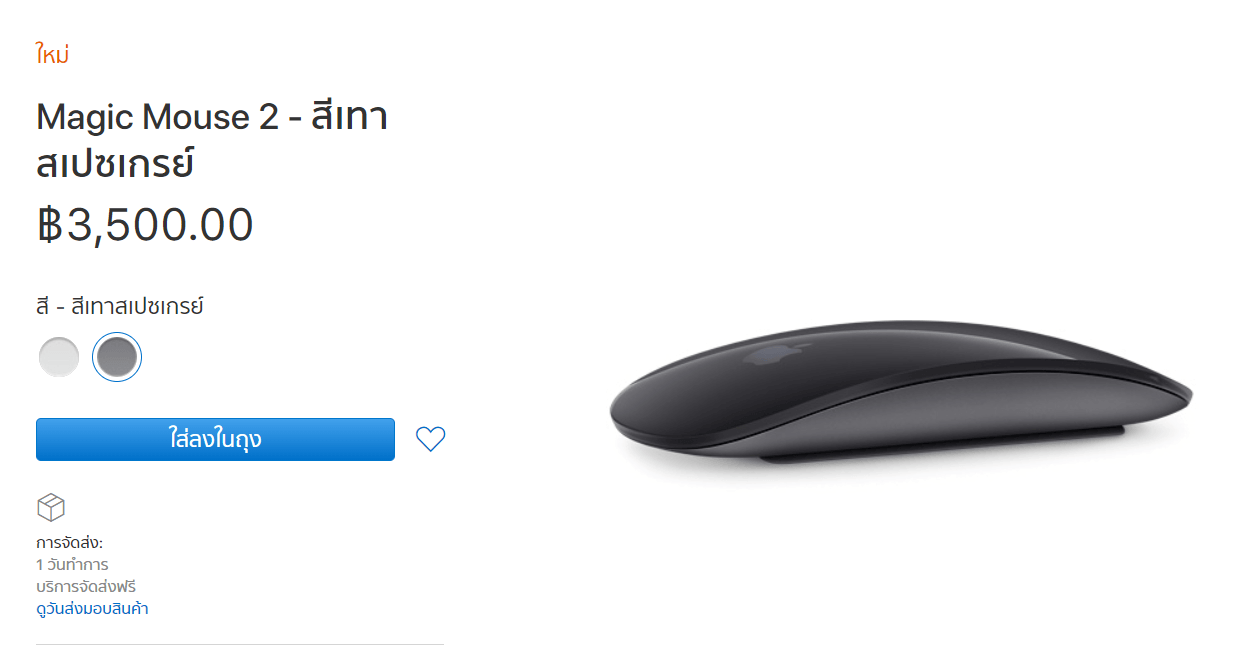Open ดูวันส่งมอบสินค้า delivery date link
Viewport: 1238px width, 660px height.
click(x=90, y=607)
